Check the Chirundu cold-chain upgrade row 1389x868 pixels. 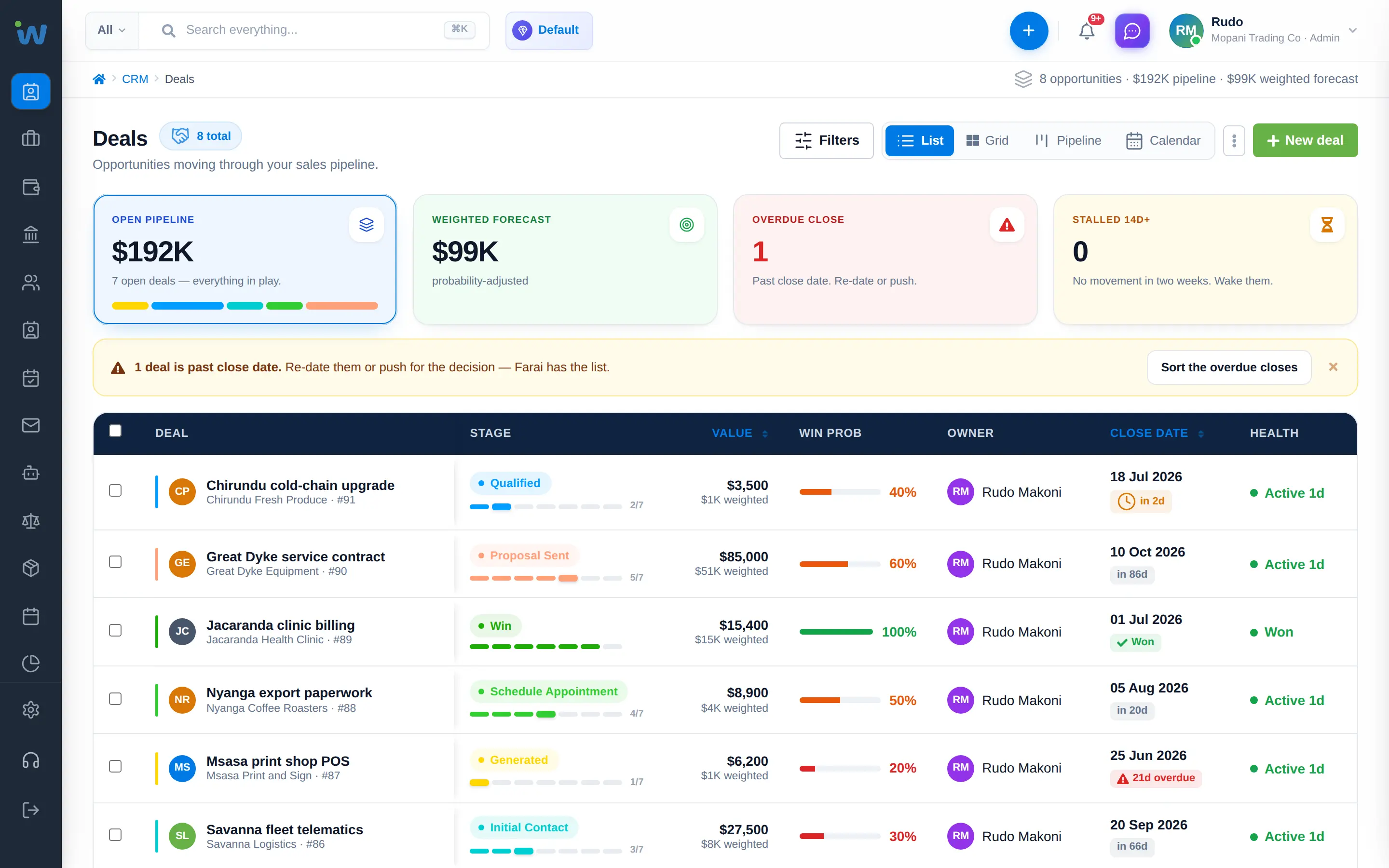(115, 490)
